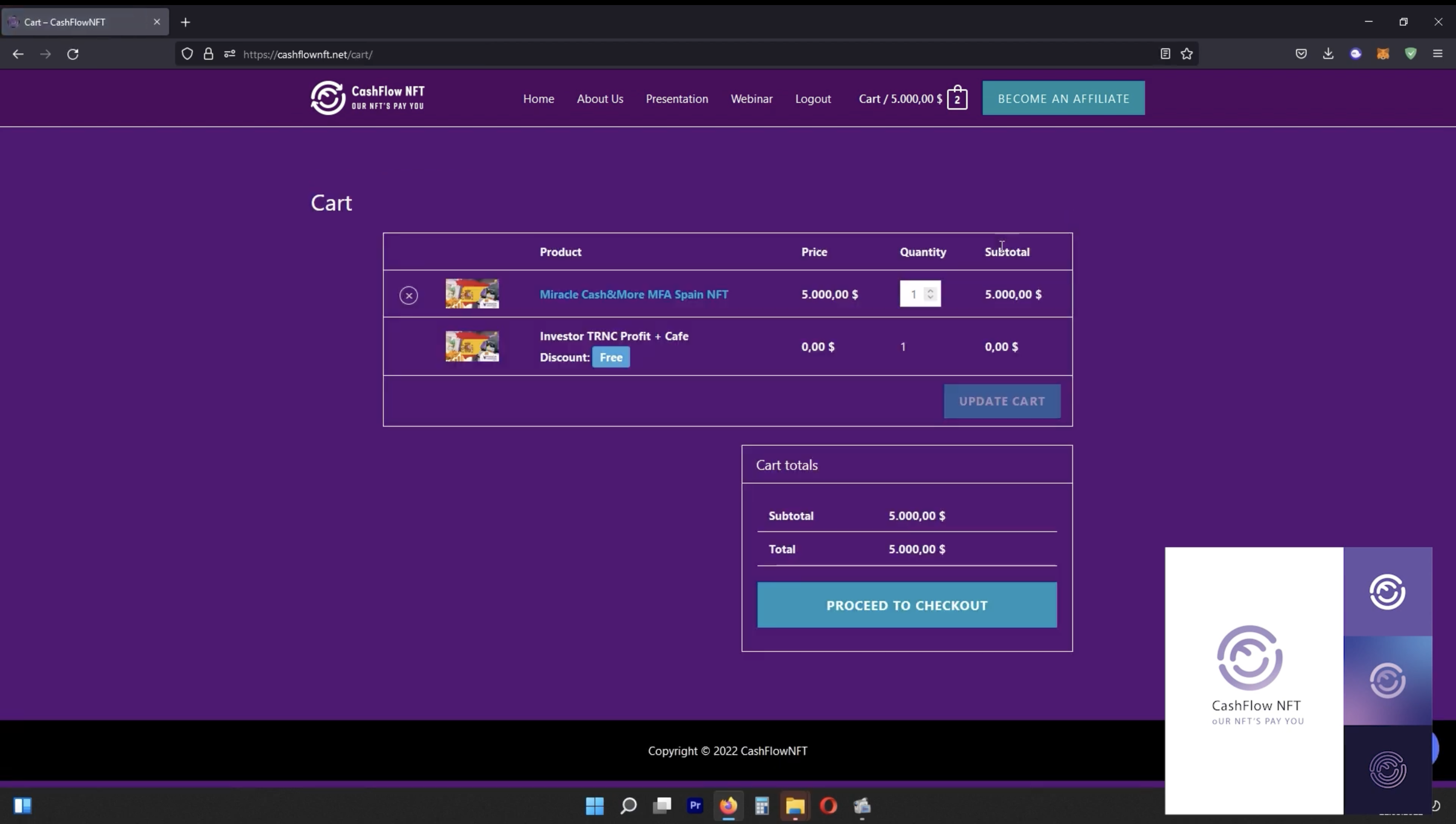Click the Total 5.000,00 $ value
The image size is (1456, 824).
917,549
